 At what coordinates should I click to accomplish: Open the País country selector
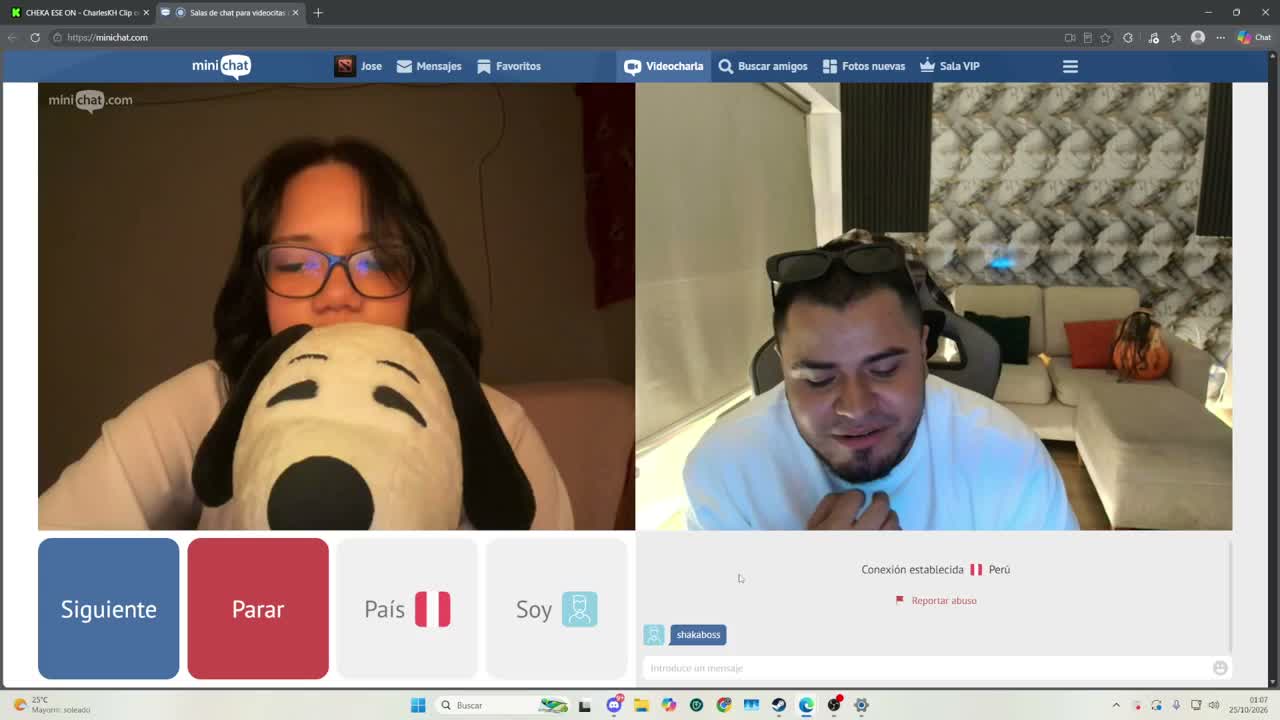407,609
